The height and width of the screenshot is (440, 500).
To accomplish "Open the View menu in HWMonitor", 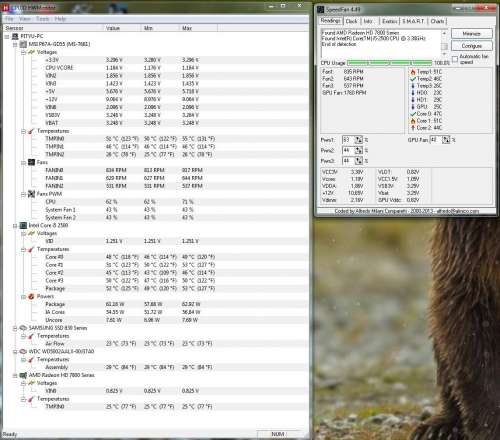I will [25, 19].
